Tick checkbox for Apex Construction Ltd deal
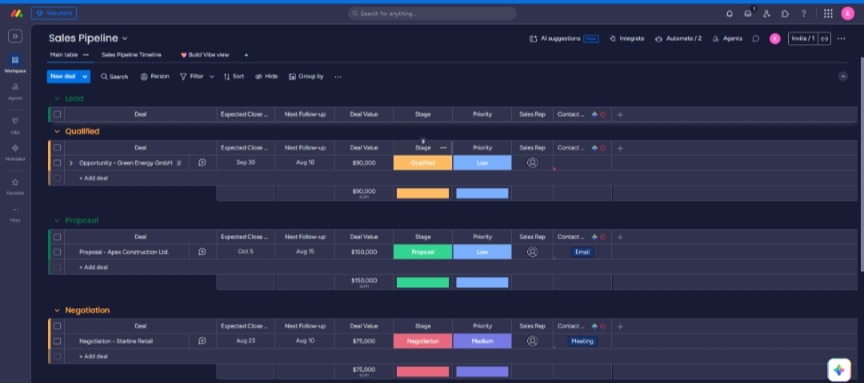The height and width of the screenshot is (383, 864). (57, 252)
